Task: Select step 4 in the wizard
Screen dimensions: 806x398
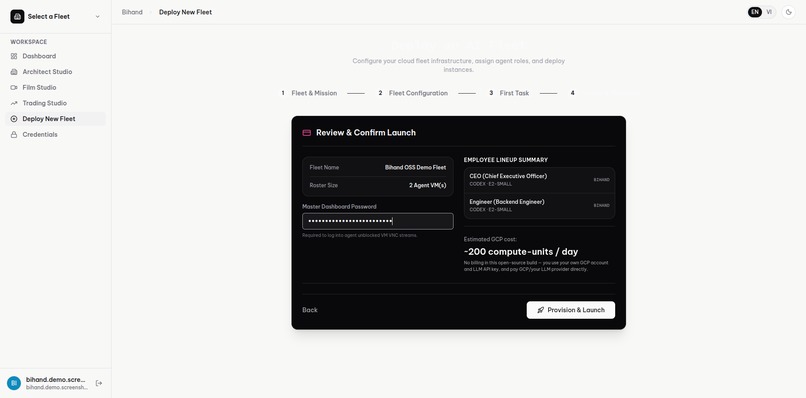Action: (572, 93)
